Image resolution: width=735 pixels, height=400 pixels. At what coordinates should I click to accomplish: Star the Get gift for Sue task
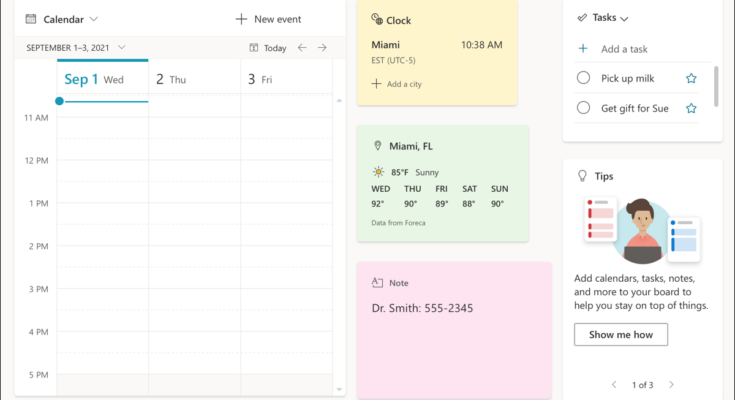(x=691, y=108)
